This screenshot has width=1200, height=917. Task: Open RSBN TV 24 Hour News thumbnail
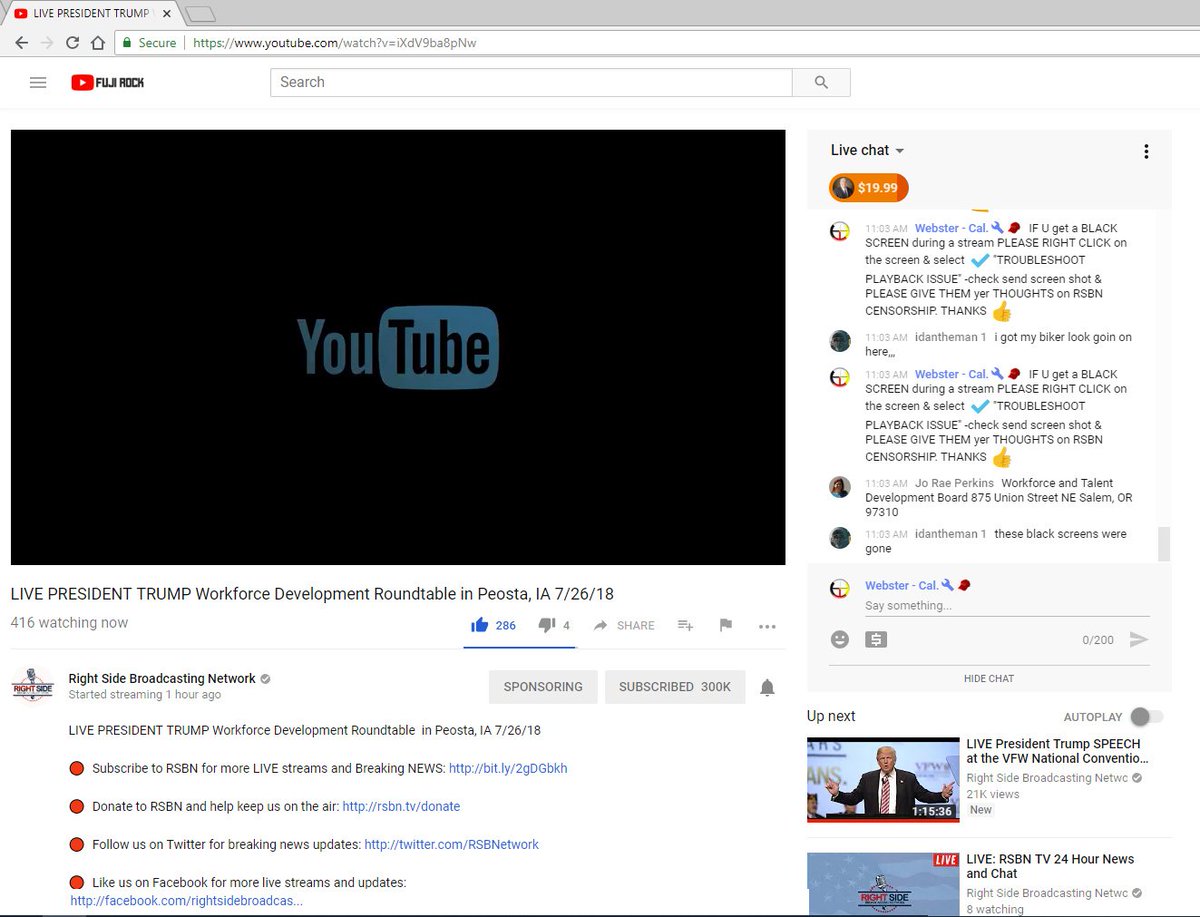click(x=881, y=883)
